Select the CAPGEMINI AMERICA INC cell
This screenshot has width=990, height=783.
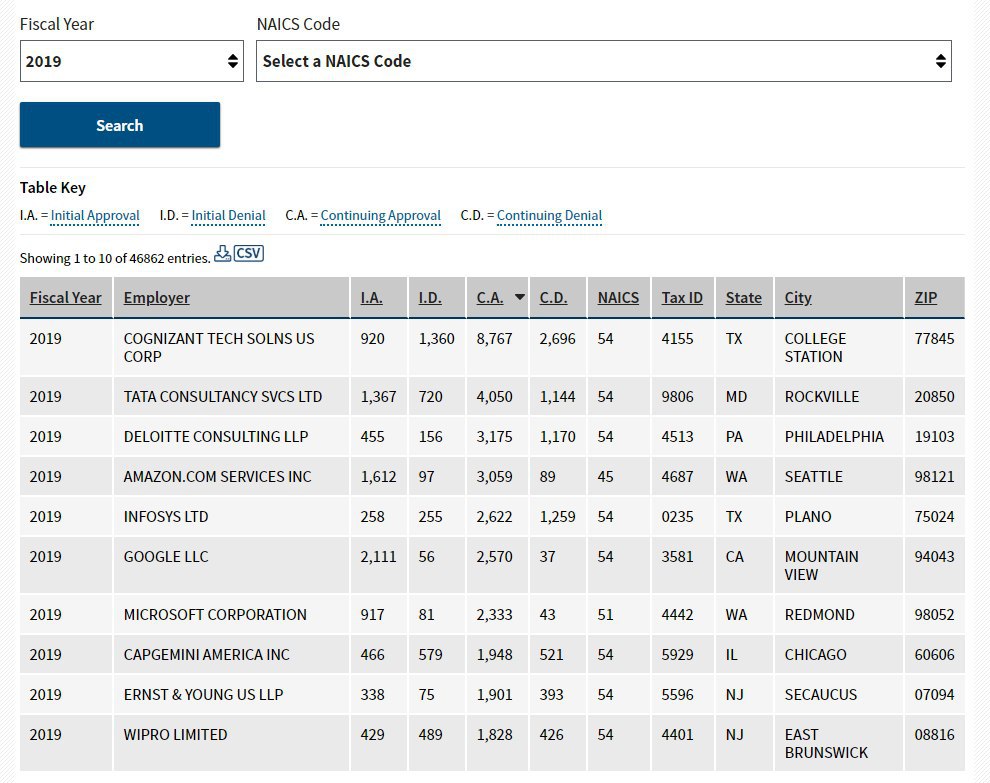point(232,654)
